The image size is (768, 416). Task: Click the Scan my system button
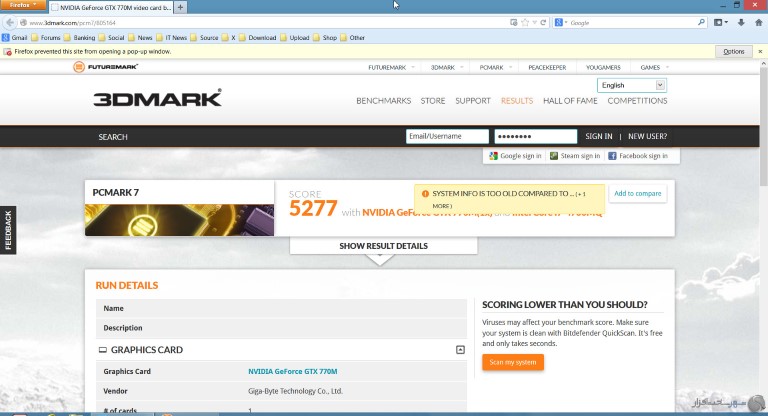[x=513, y=362]
